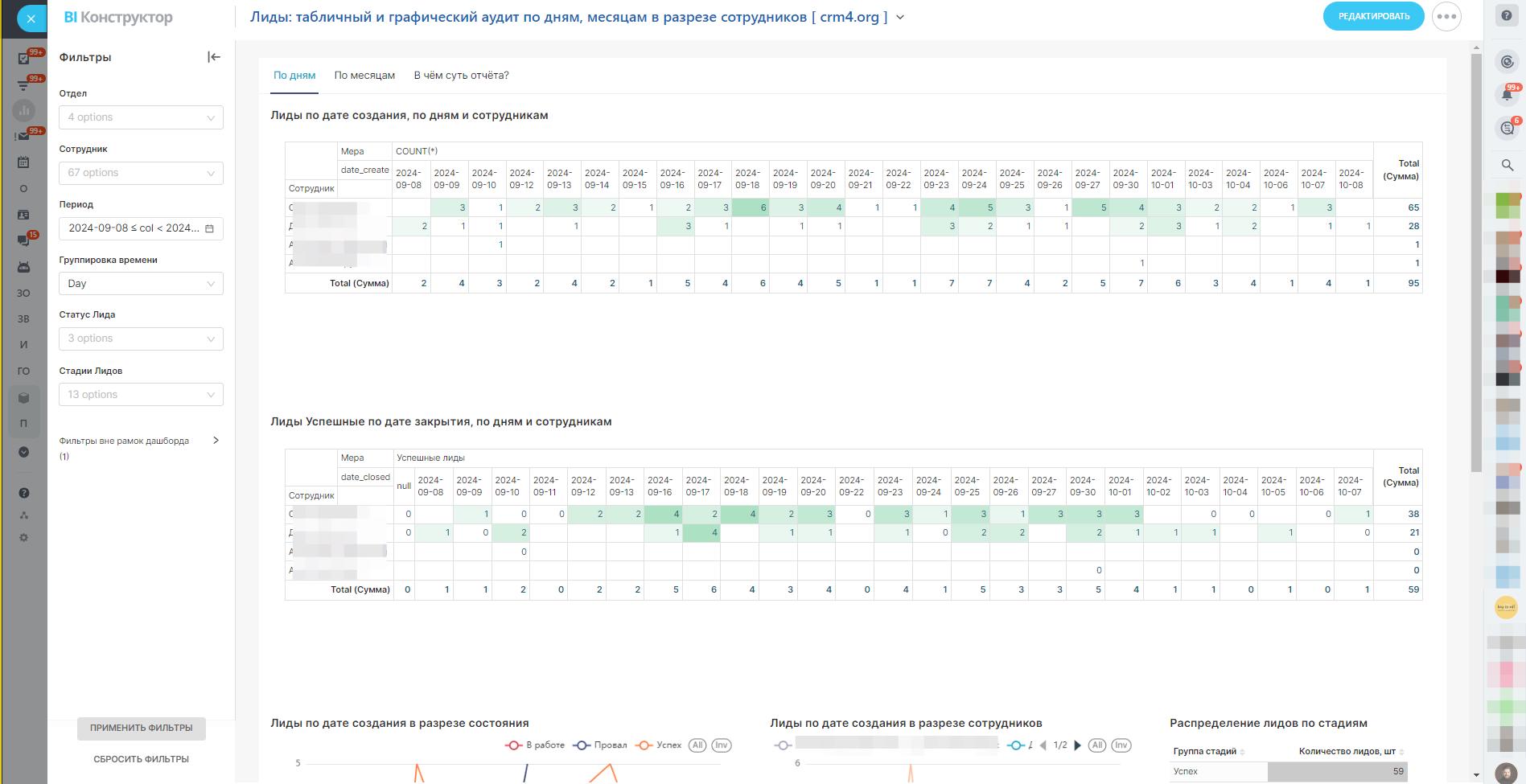Open the ЗВ item in left sidebar
1526x784 pixels.
pyautogui.click(x=23, y=319)
